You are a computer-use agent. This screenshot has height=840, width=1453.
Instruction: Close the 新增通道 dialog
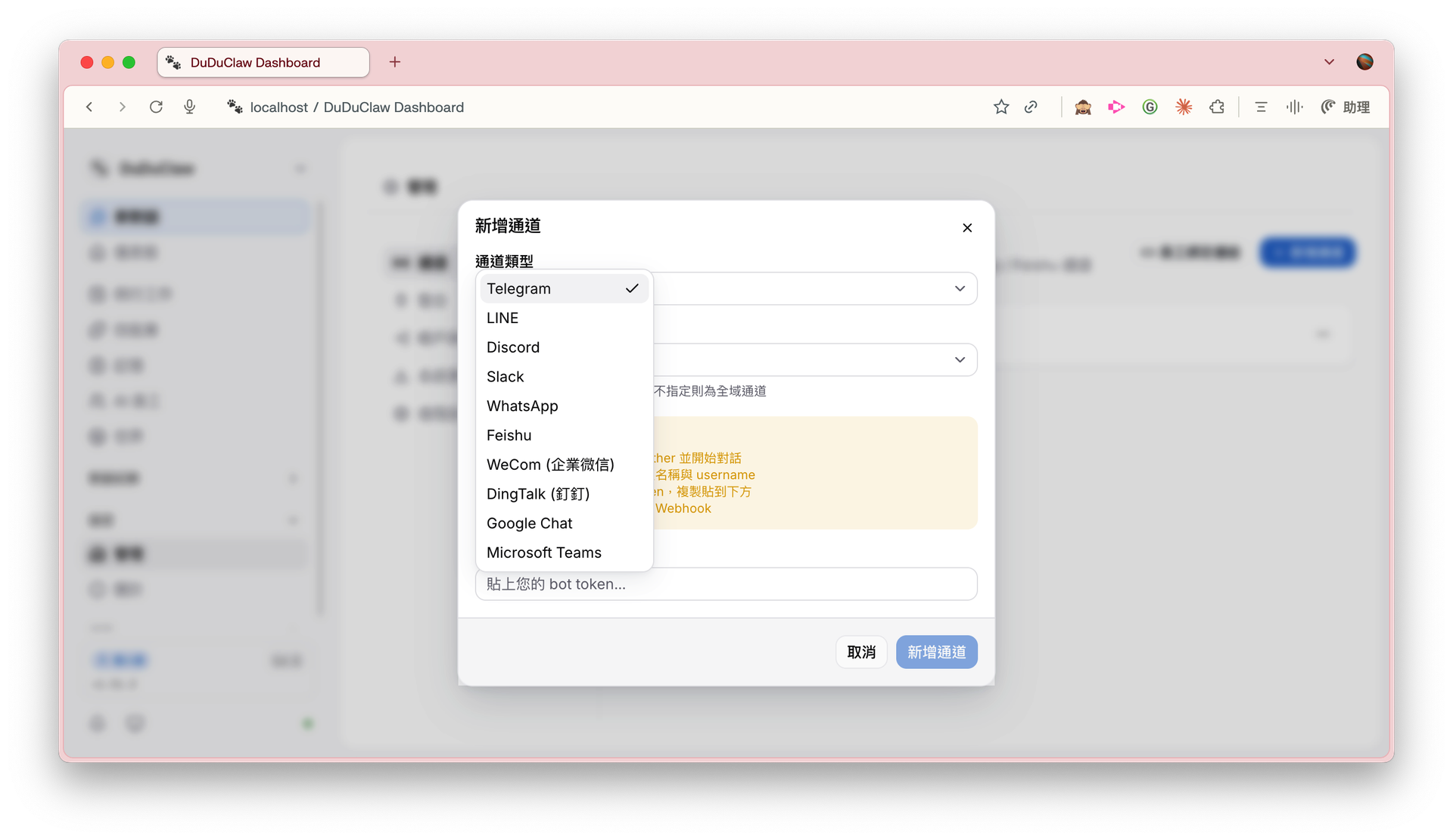(x=967, y=228)
